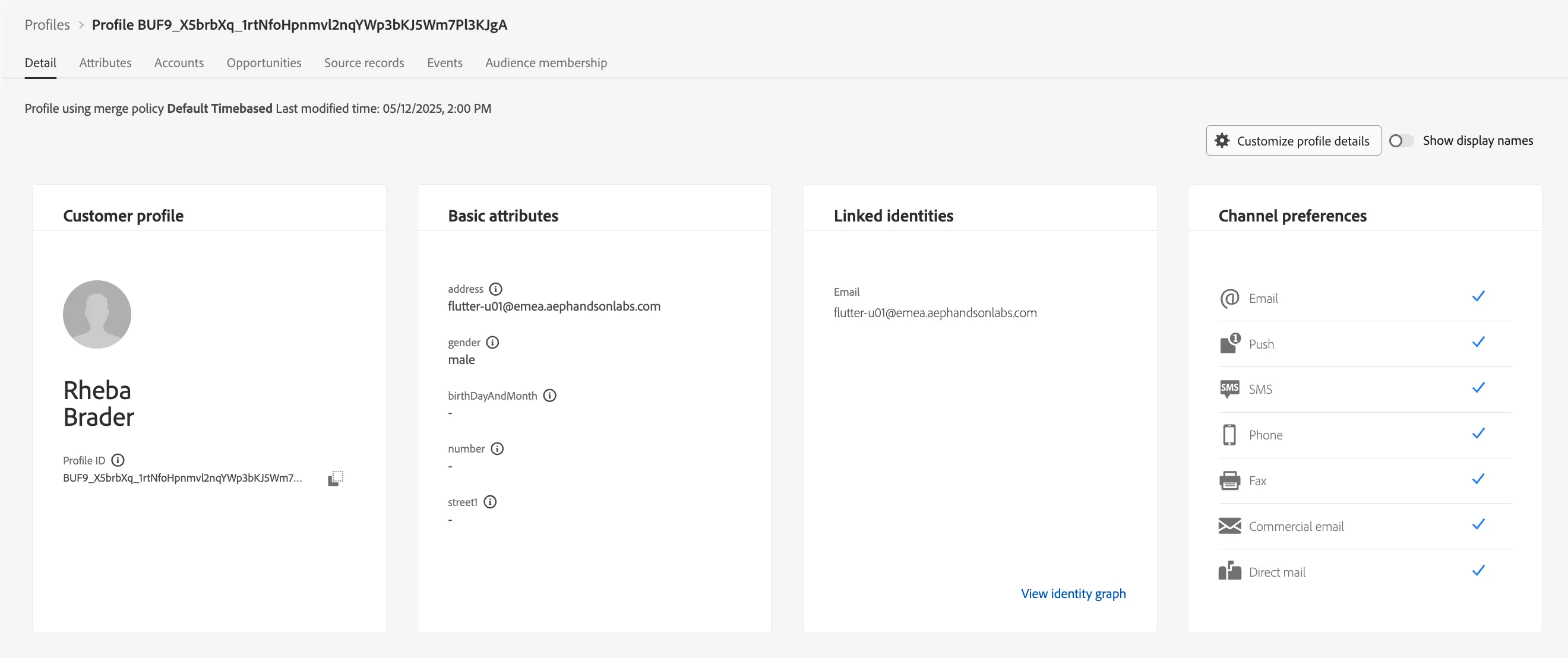
Task: Click Customize profile details button
Action: (x=1294, y=141)
